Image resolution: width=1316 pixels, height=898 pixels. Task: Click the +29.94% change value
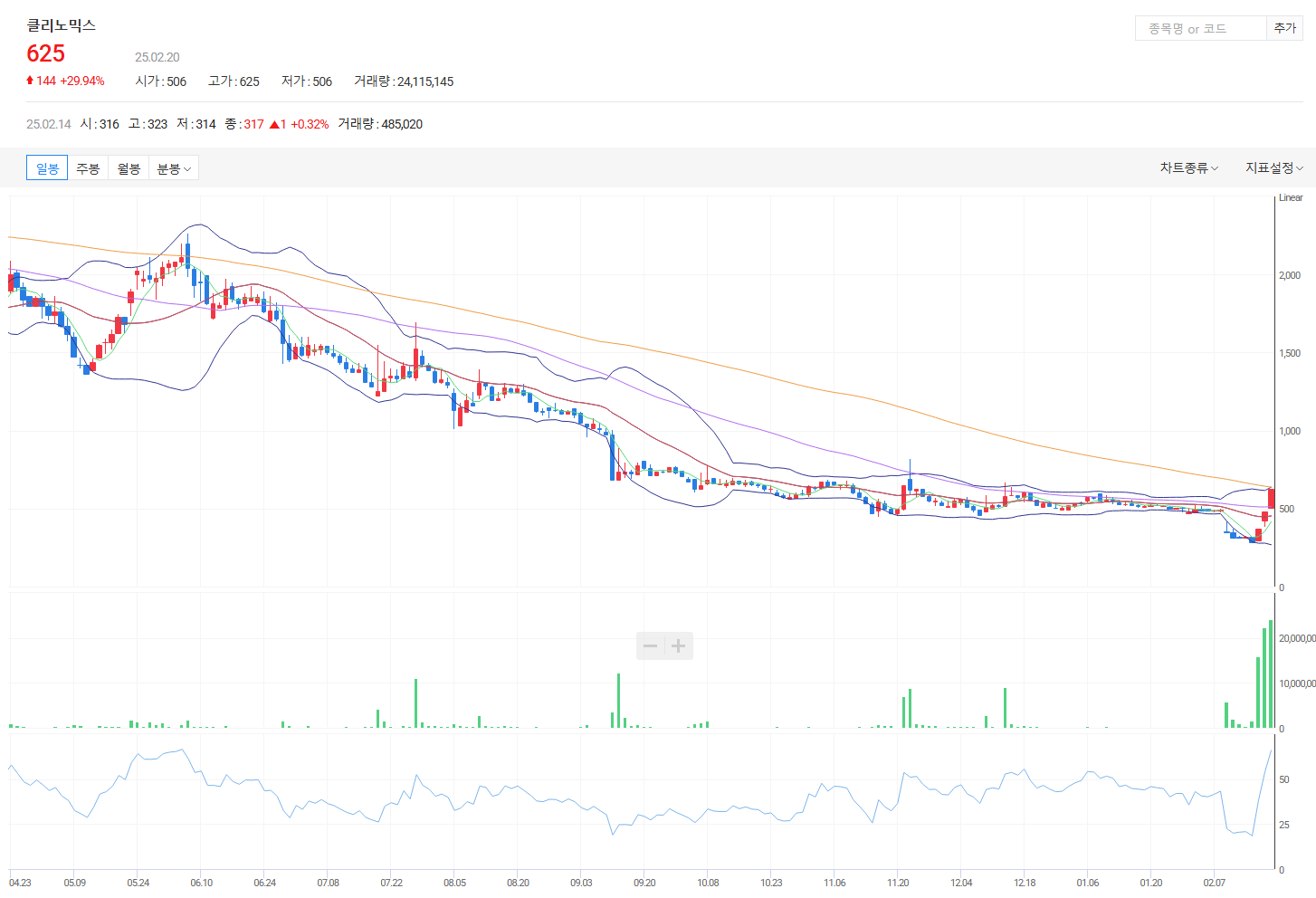tap(82, 81)
